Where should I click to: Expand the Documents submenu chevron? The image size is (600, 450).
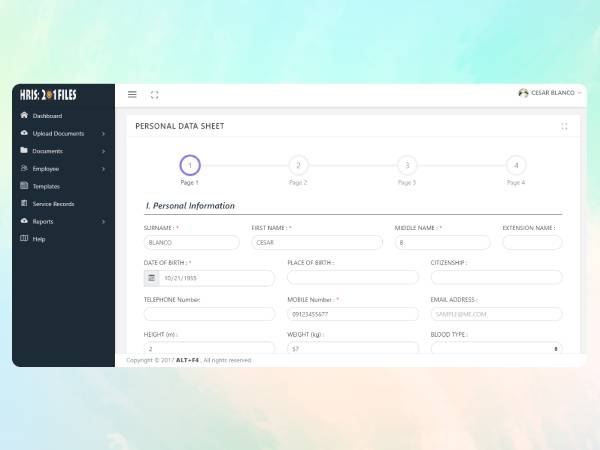(x=103, y=151)
